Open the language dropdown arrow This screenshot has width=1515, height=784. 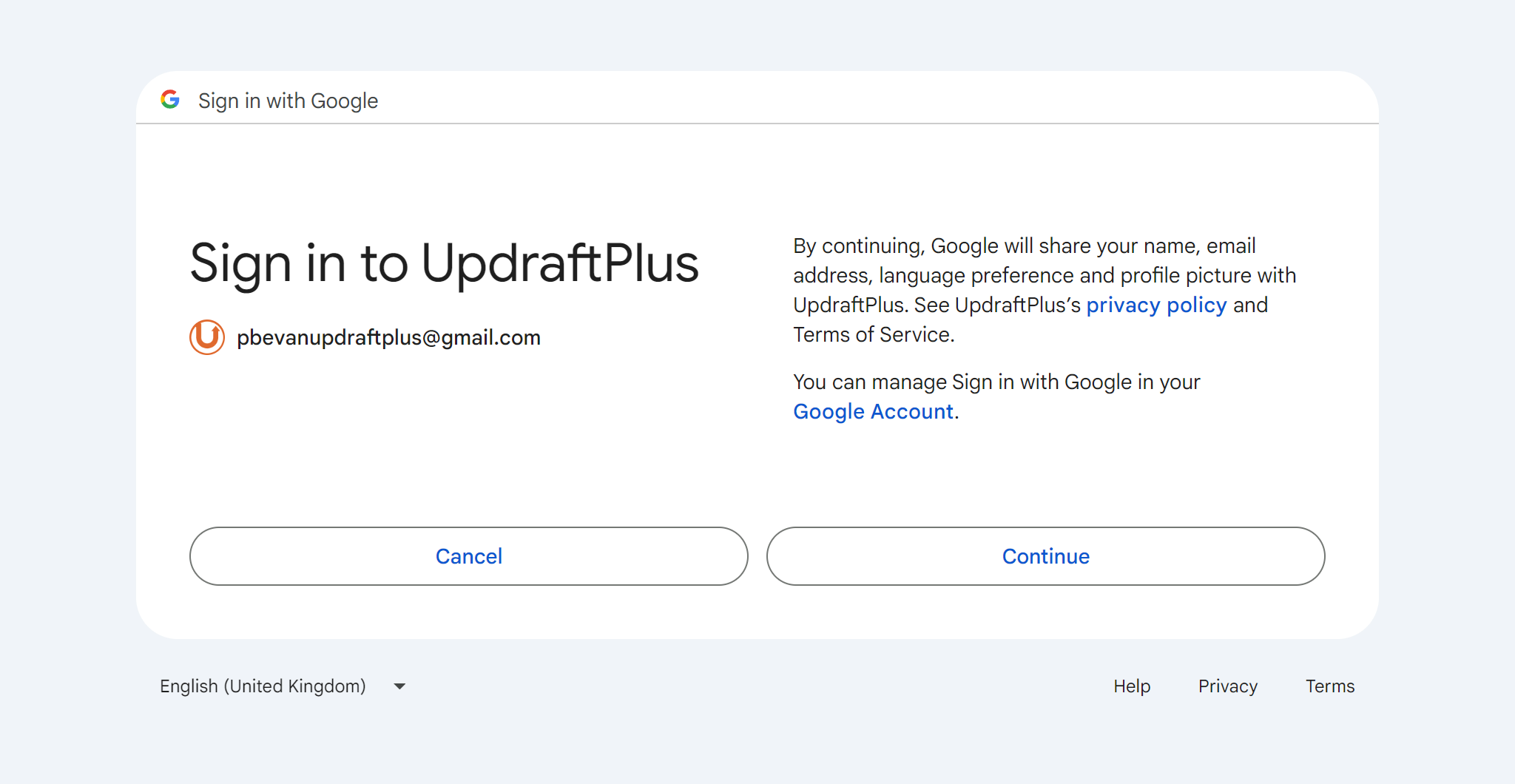pyautogui.click(x=399, y=686)
